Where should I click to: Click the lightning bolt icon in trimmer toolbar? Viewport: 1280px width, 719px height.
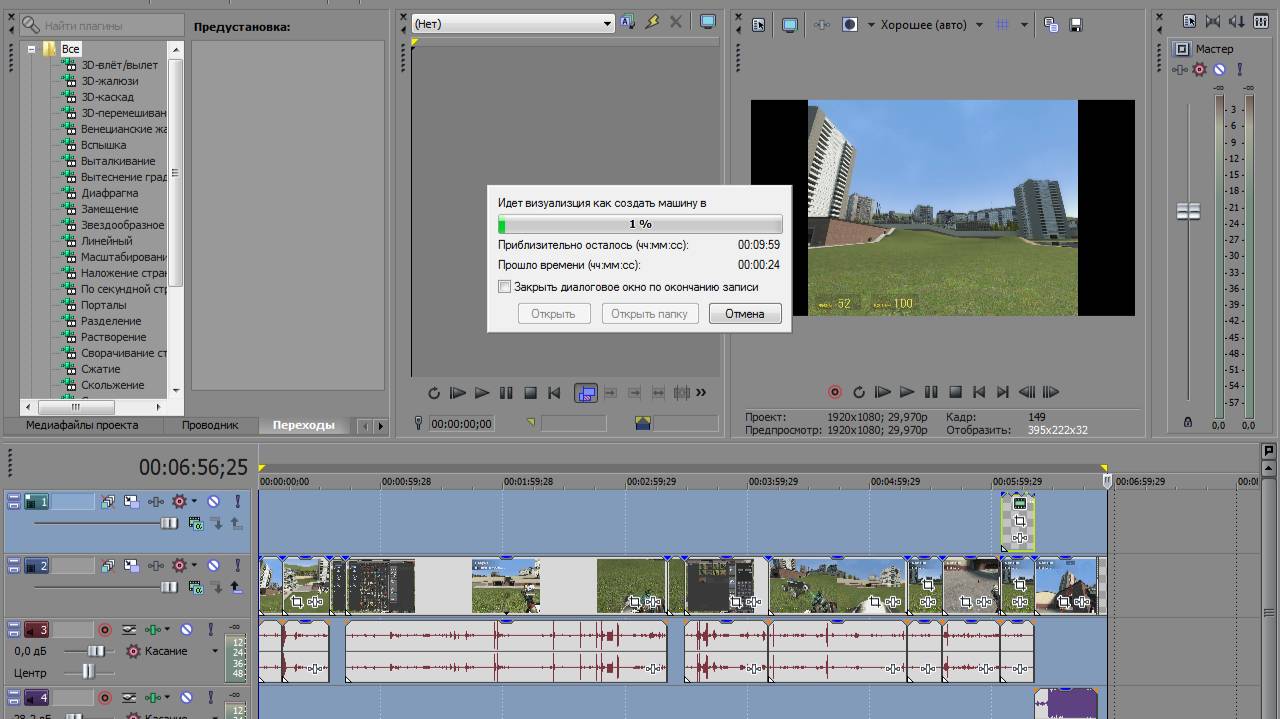pyautogui.click(x=652, y=22)
